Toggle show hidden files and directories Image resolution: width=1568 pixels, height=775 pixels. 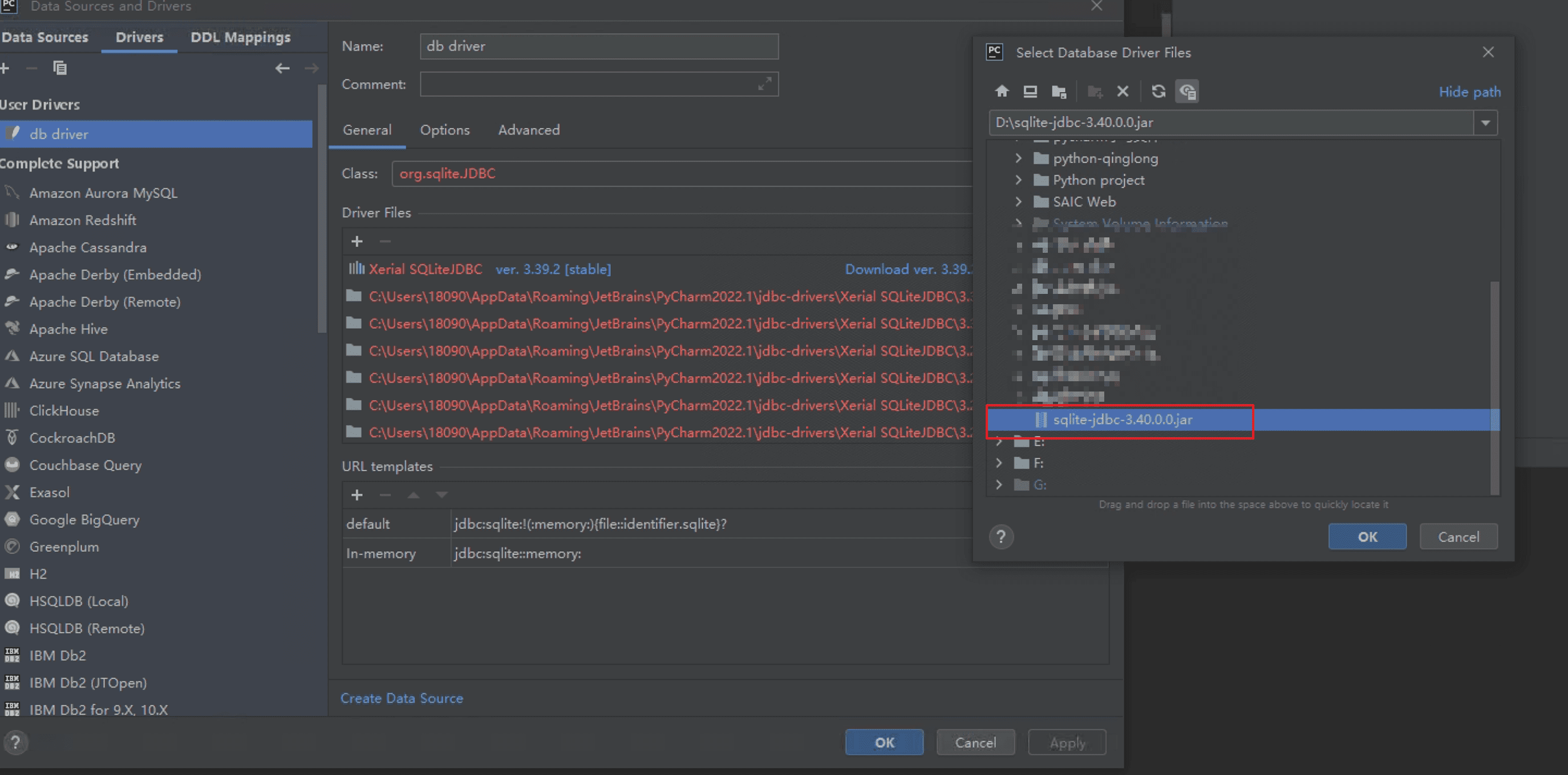[x=1187, y=91]
